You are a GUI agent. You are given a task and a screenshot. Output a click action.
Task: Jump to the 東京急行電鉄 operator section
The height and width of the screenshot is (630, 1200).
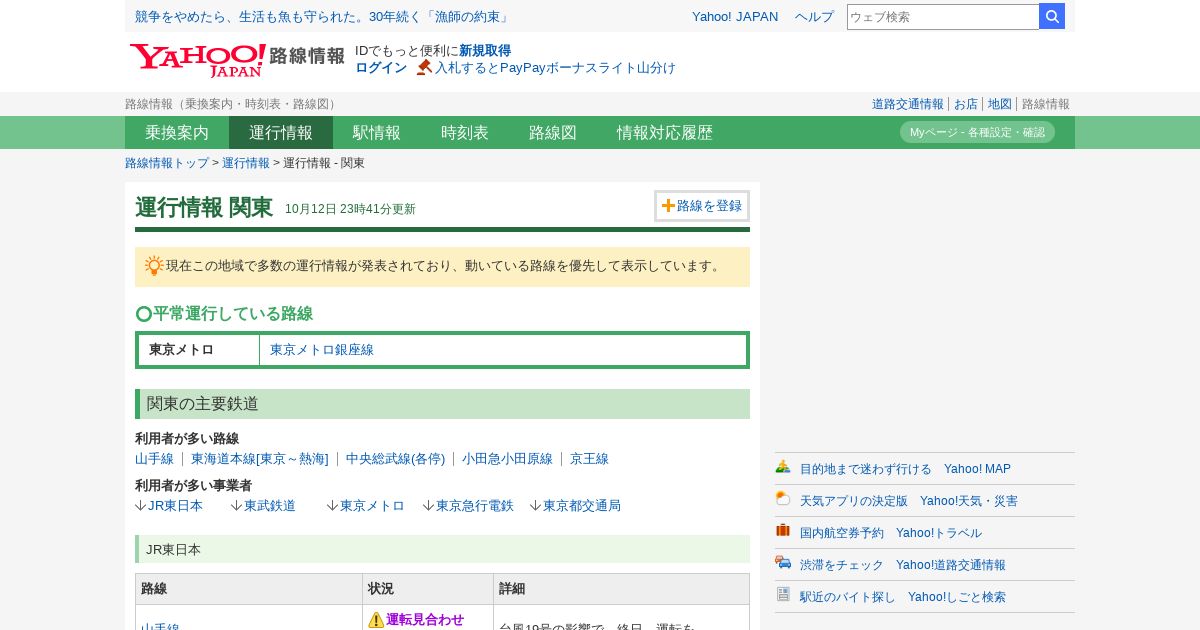[475, 506]
